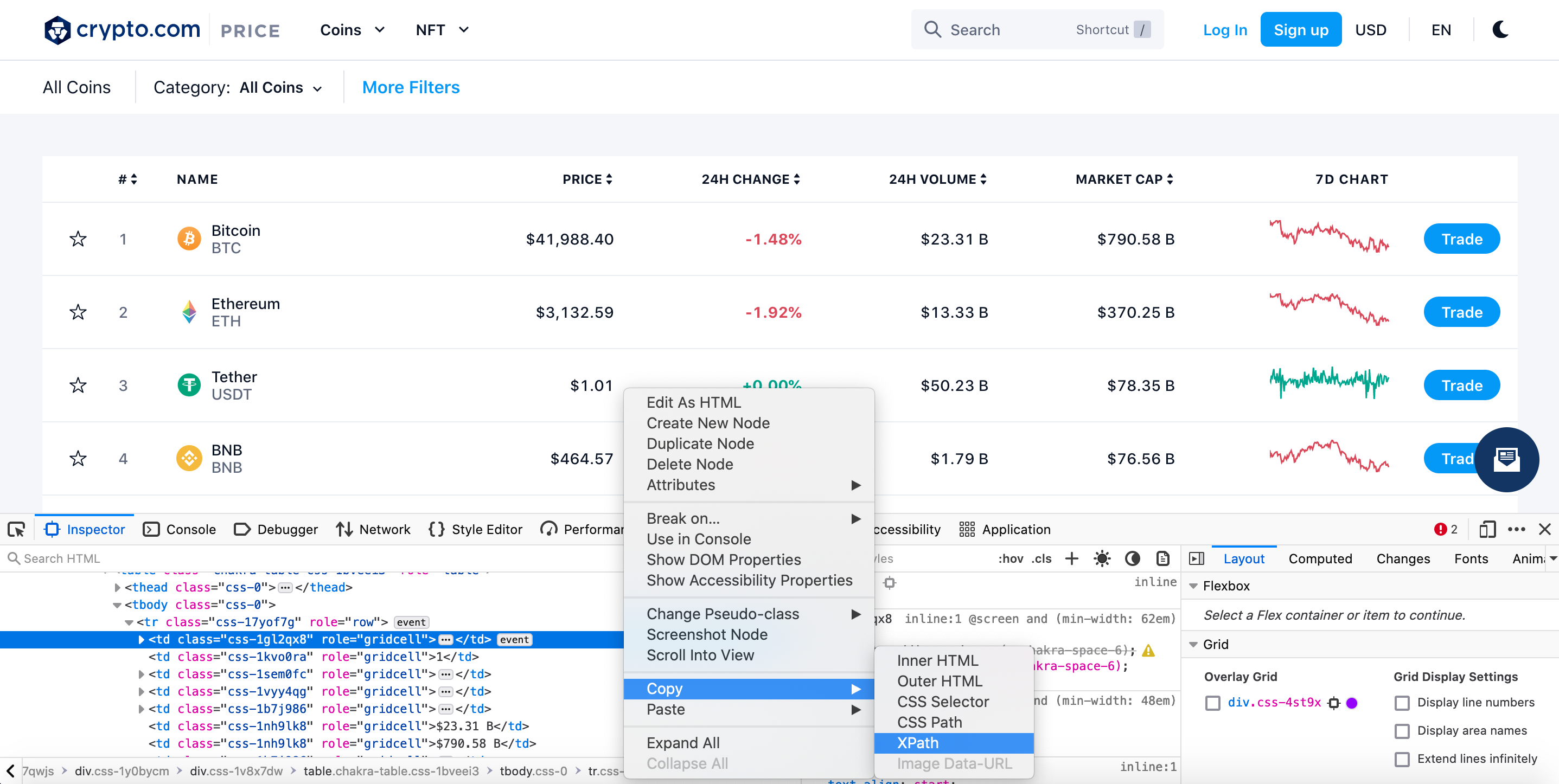Open the DevTools error count indicator
The image size is (1559, 784).
(1445, 529)
